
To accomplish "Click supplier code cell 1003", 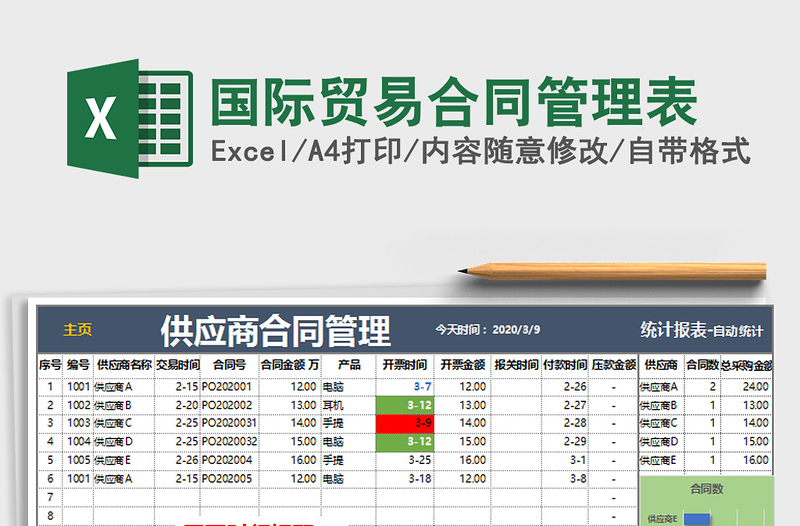I will tap(78, 423).
